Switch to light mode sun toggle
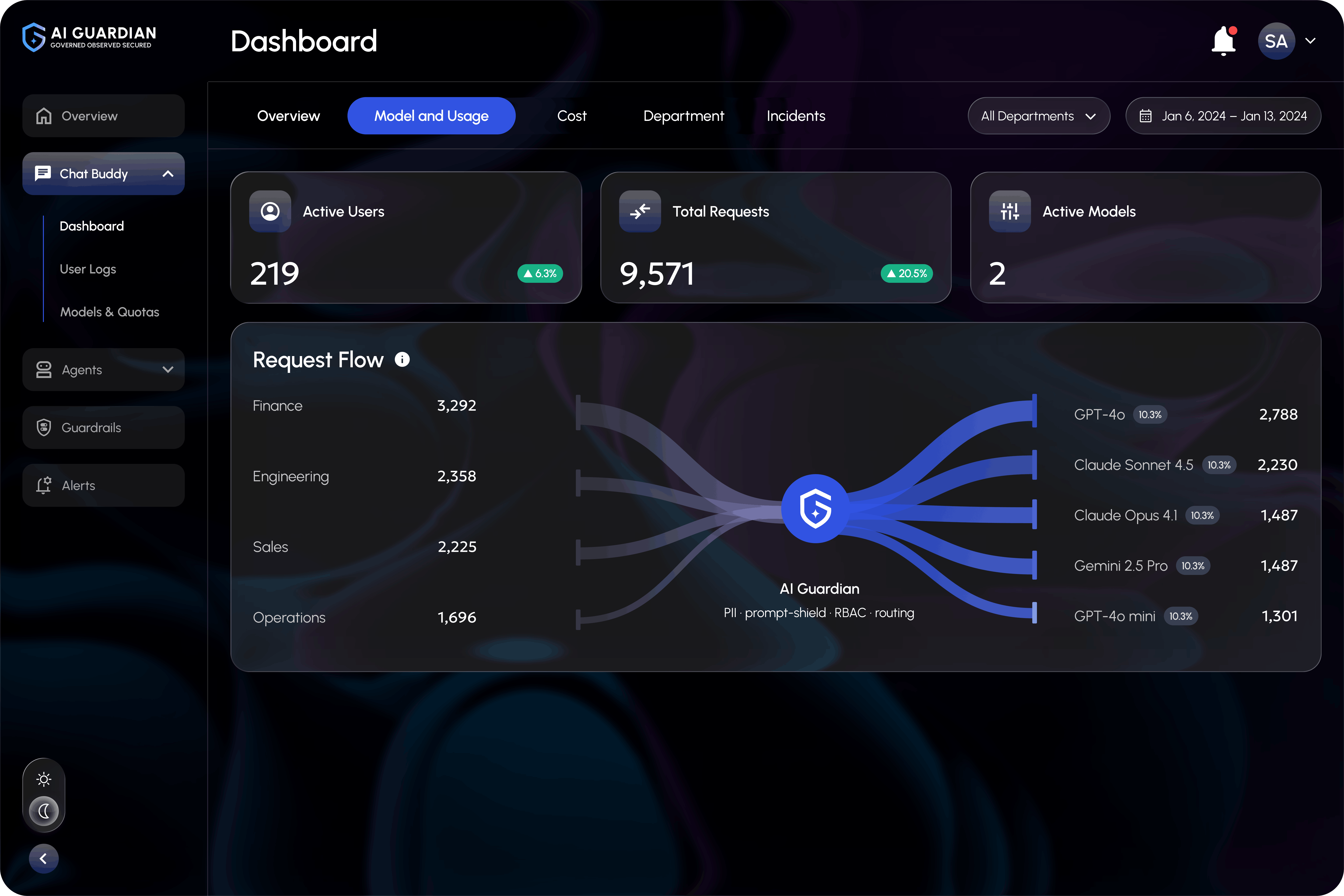Viewport: 1344px width, 896px height. (44, 779)
